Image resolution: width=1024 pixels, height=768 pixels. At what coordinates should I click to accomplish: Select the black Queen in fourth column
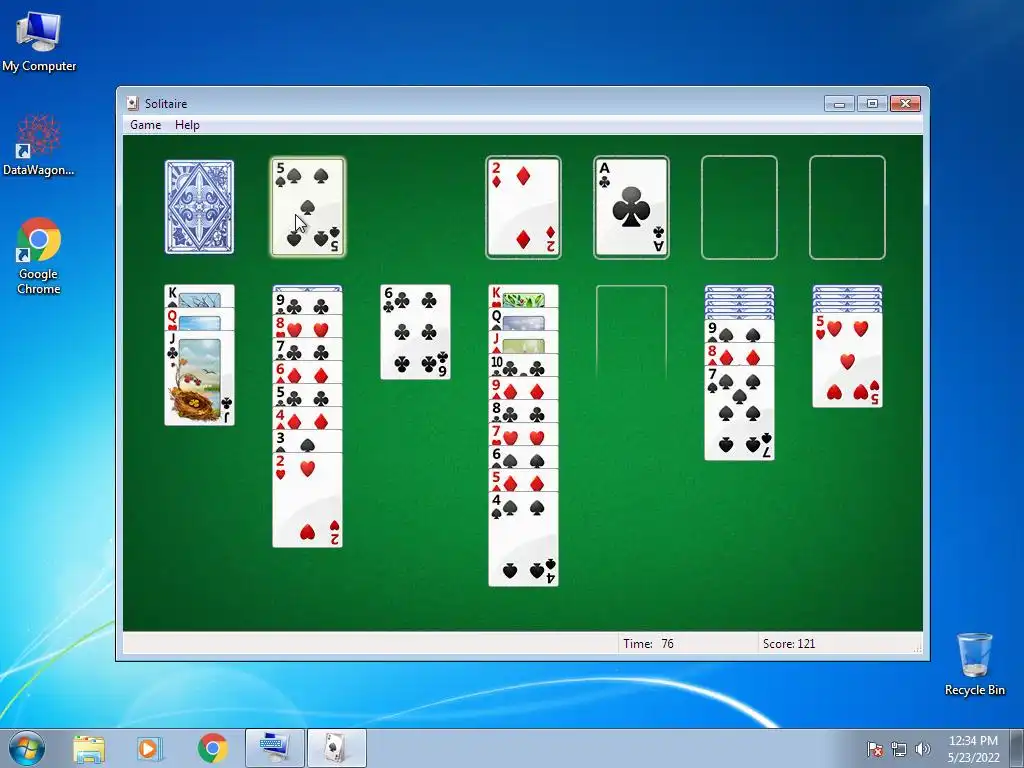click(523, 319)
